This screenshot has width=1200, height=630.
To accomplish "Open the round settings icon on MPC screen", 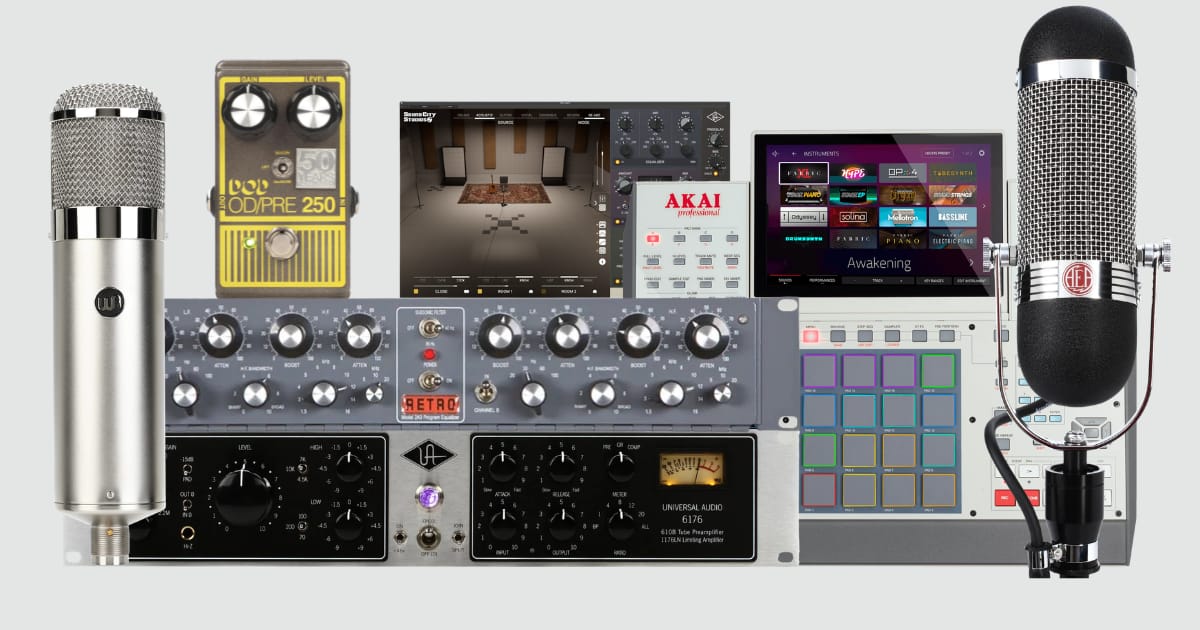I will tap(981, 153).
